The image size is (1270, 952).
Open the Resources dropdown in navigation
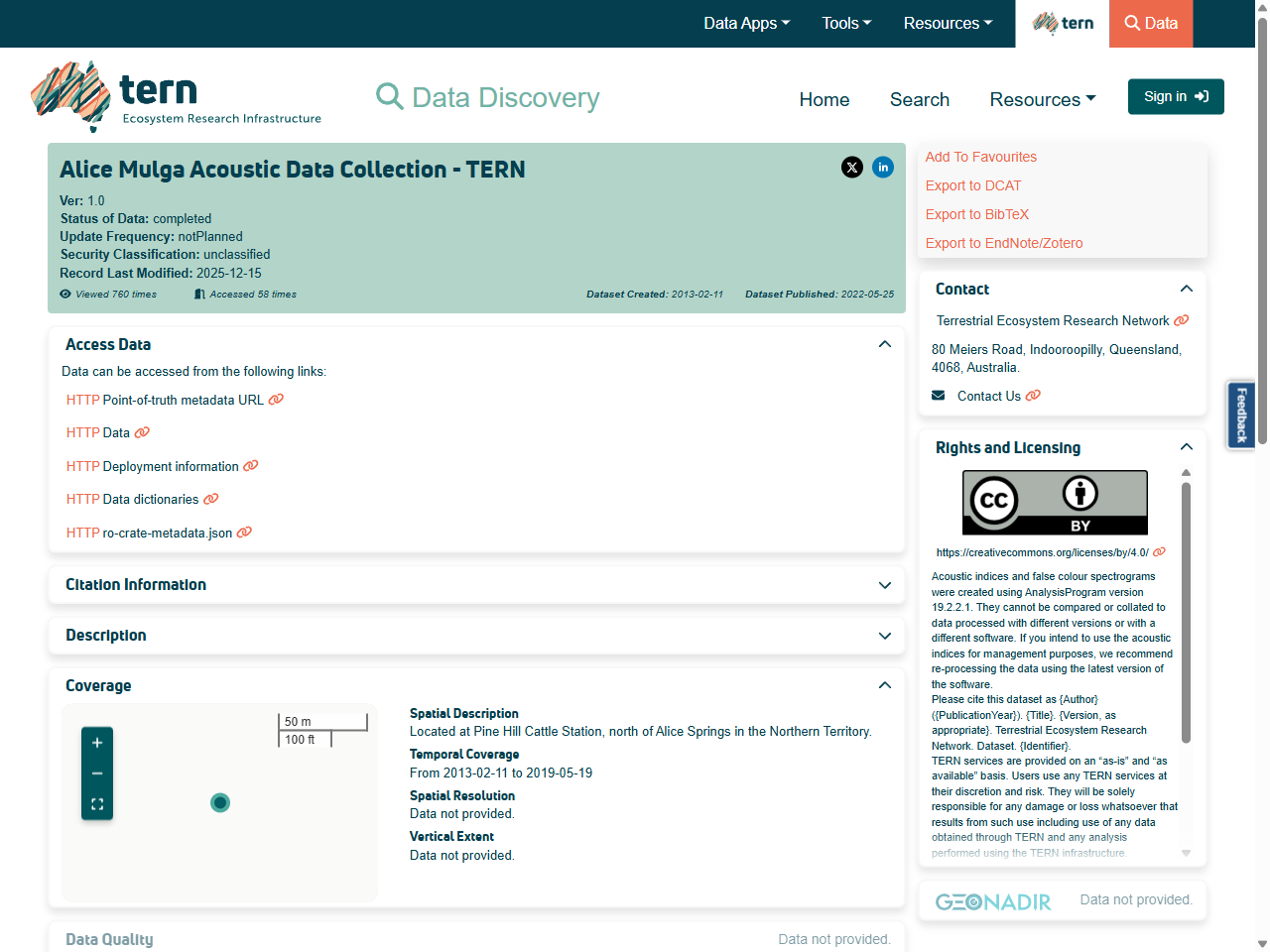[x=1041, y=99]
